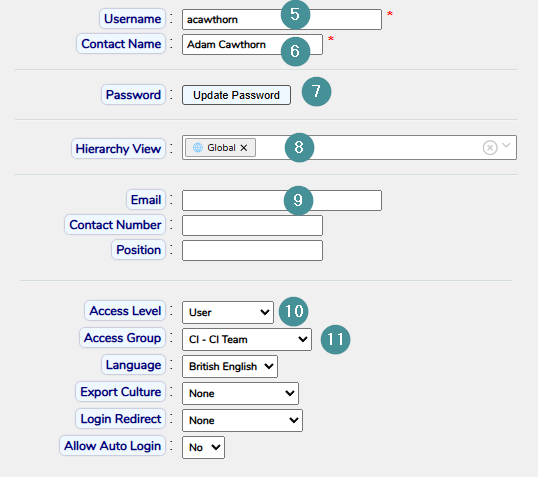Click into the Contact Name field

[x=252, y=44]
